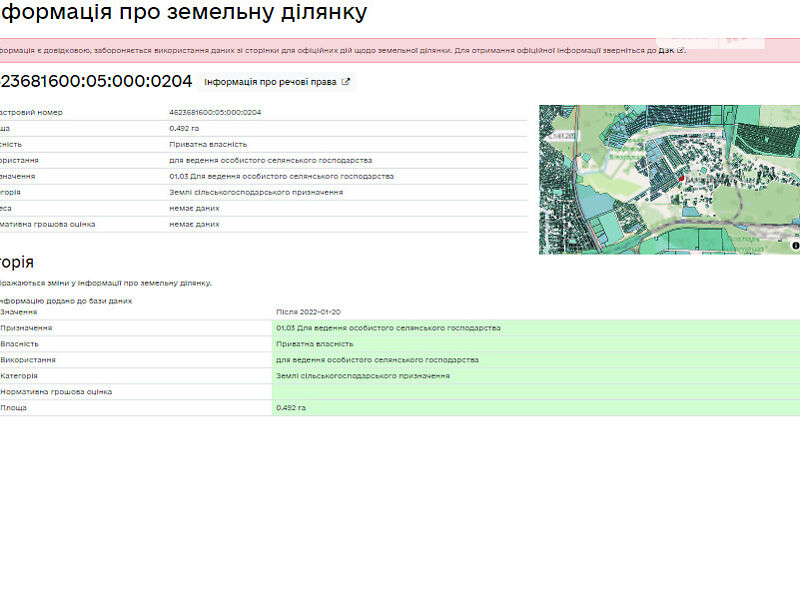The width and height of the screenshot is (800, 600).
Task: Click history table's green 0.492 га cell
Action: click(x=291, y=408)
